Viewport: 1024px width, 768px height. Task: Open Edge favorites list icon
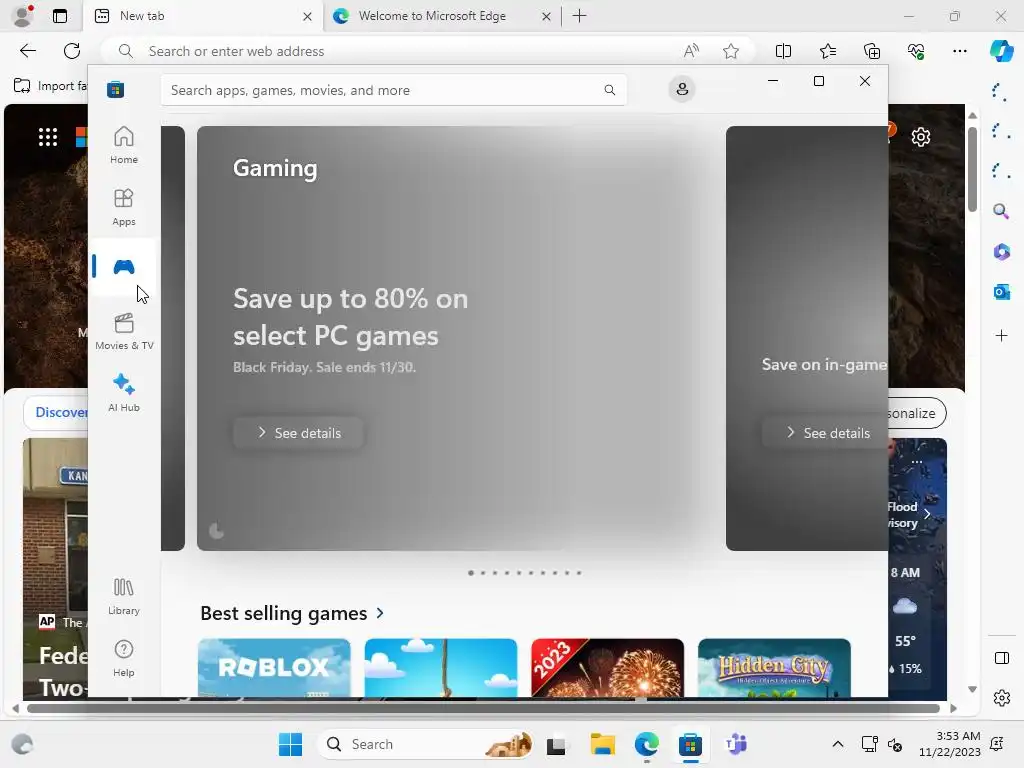pyautogui.click(x=827, y=51)
